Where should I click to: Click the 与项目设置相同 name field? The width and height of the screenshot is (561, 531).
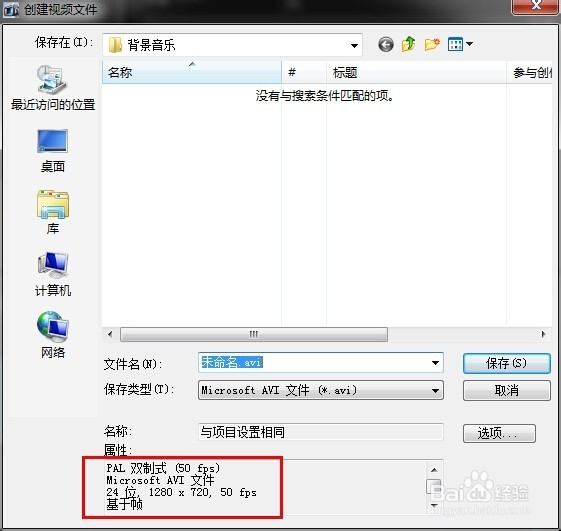click(321, 432)
